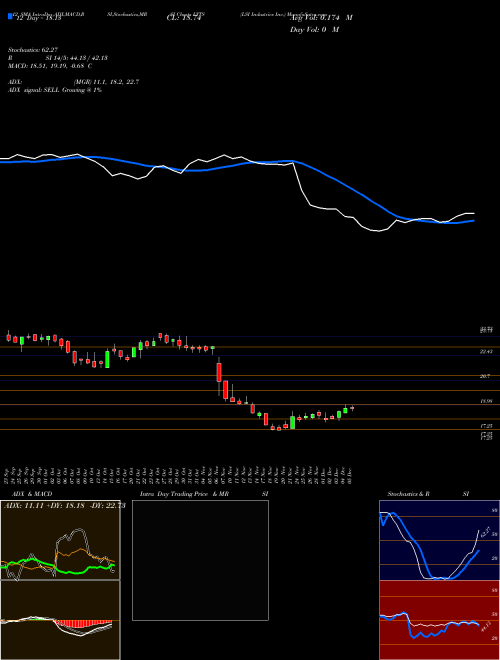Click the last candlestick on the price chart
Image resolution: width=500 pixels, height=660 pixels.
pos(352,408)
